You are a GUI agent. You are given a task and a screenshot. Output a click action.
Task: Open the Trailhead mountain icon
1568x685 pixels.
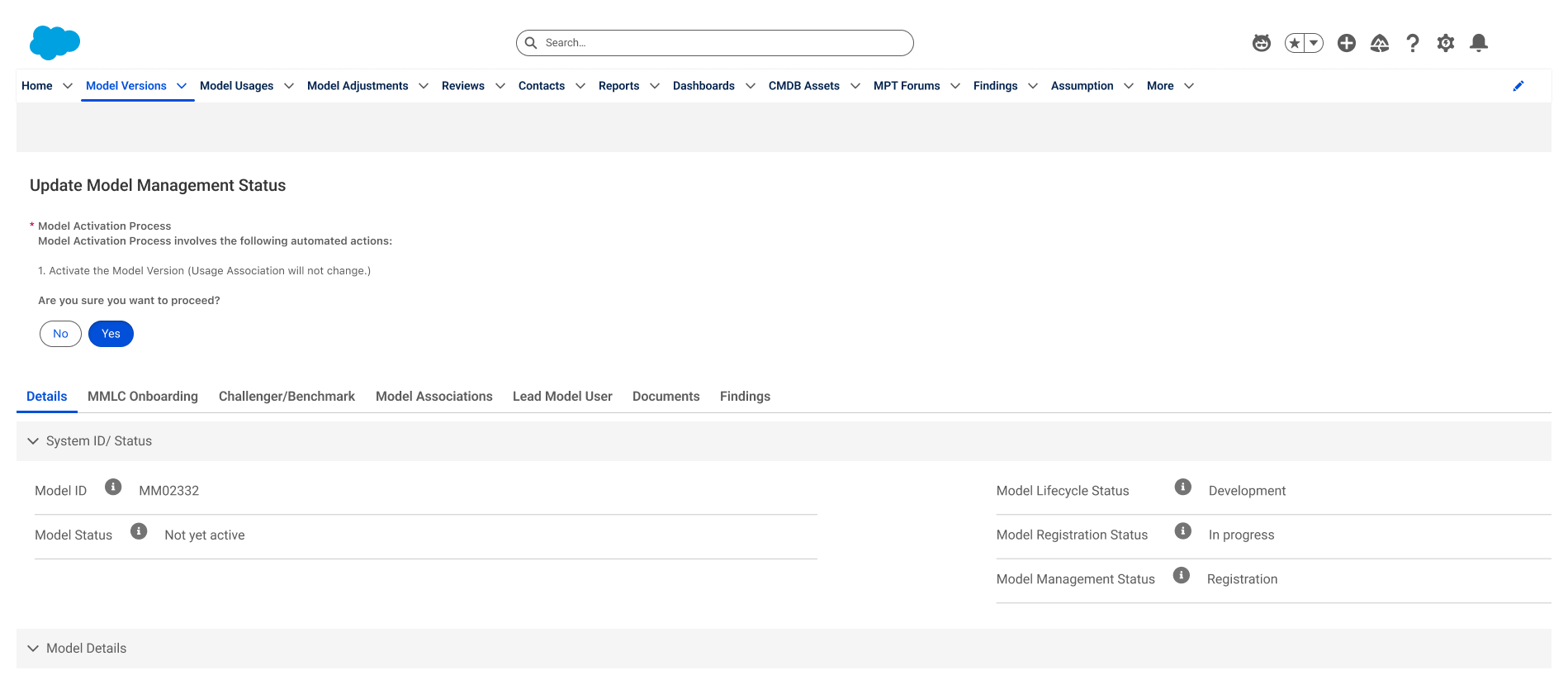tap(1380, 43)
